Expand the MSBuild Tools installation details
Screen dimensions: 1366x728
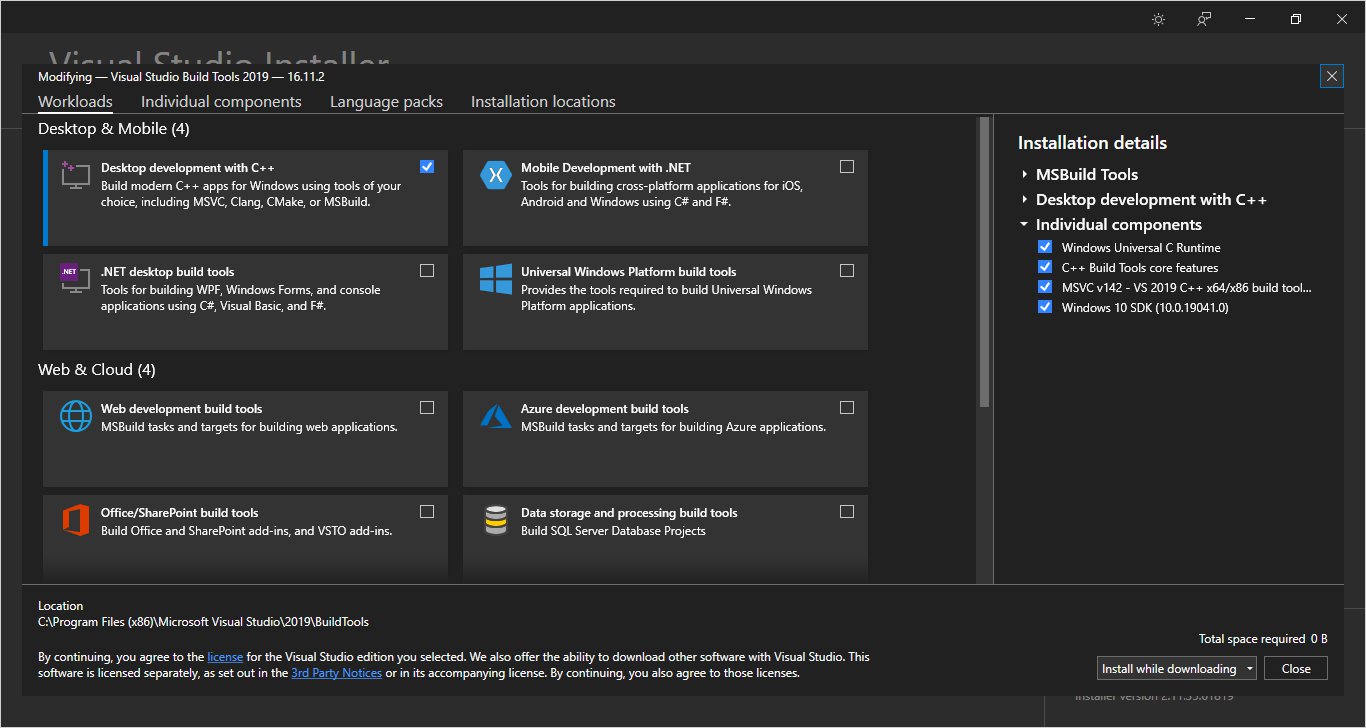coord(1025,174)
